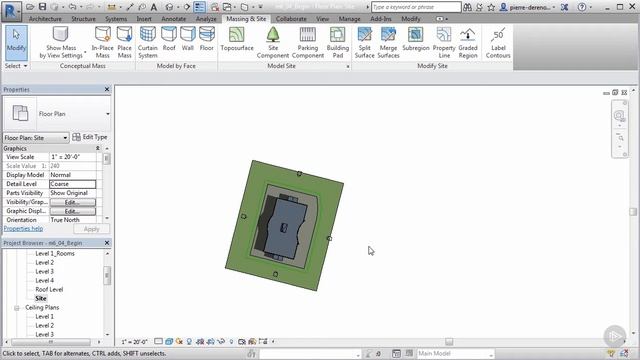Click Edit for Visibility/Graphics overrides
Viewport: 640px width, 360px height.
click(73, 202)
